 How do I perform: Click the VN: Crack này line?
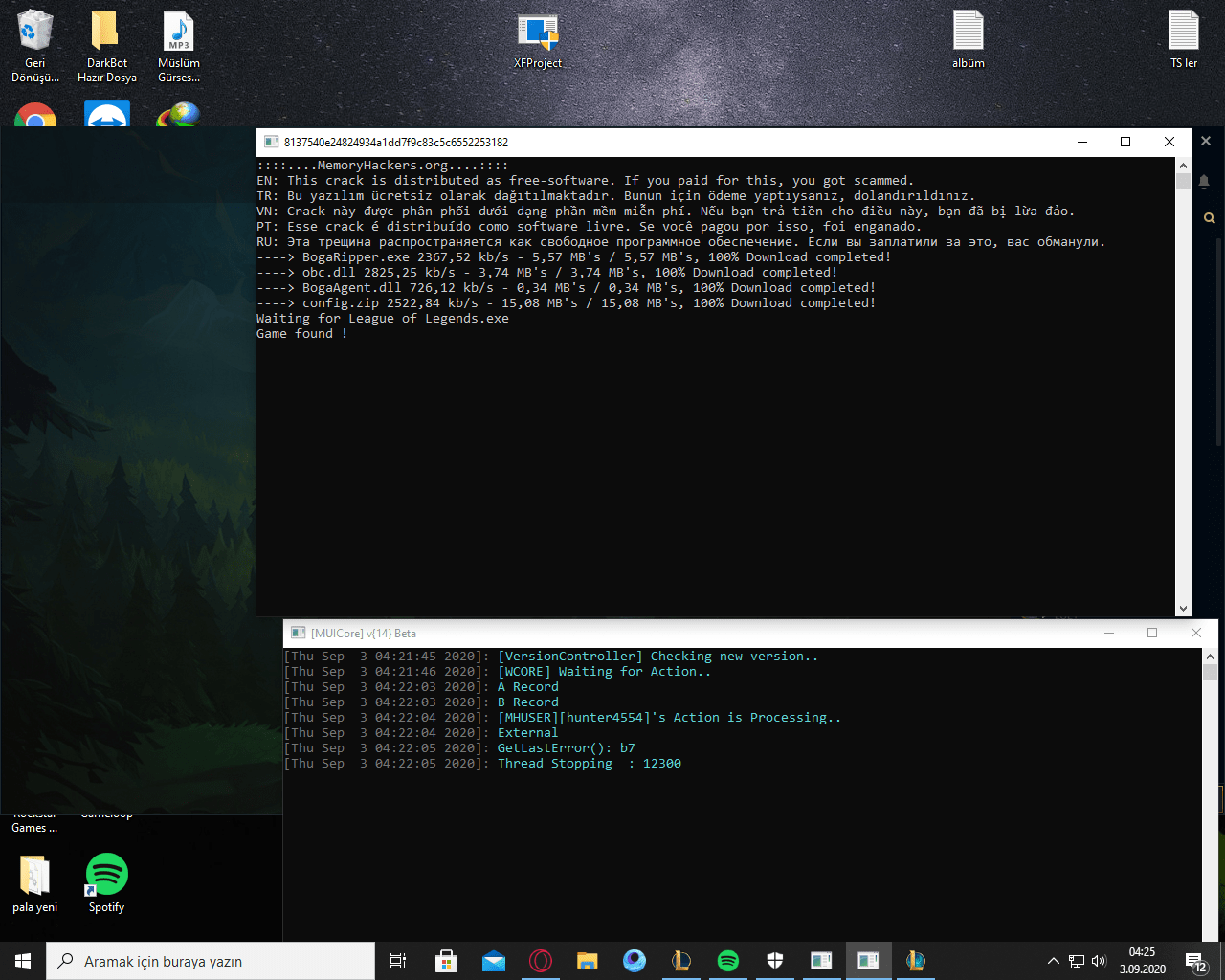(x=666, y=212)
